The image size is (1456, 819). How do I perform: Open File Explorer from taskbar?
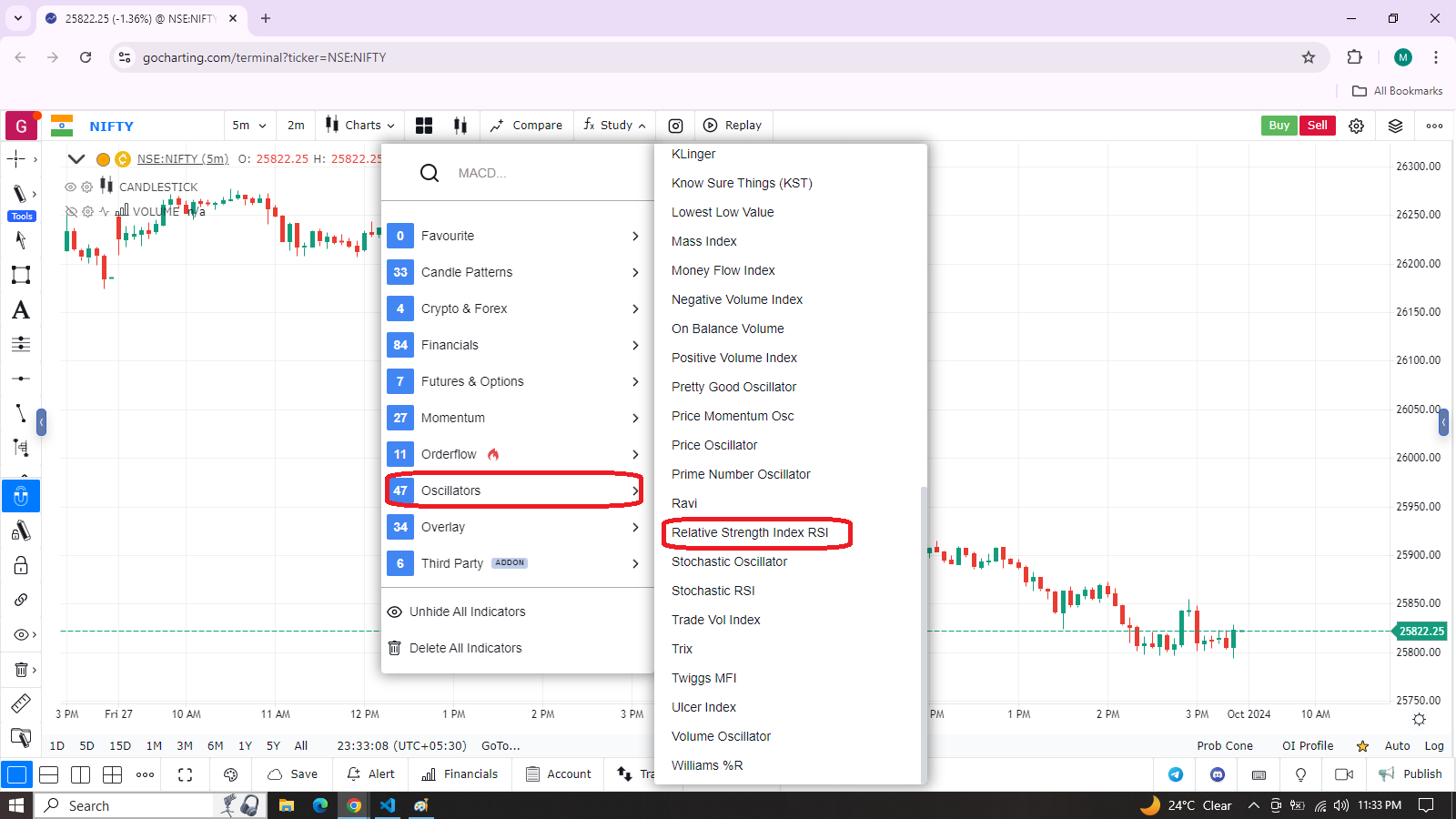coord(287,805)
